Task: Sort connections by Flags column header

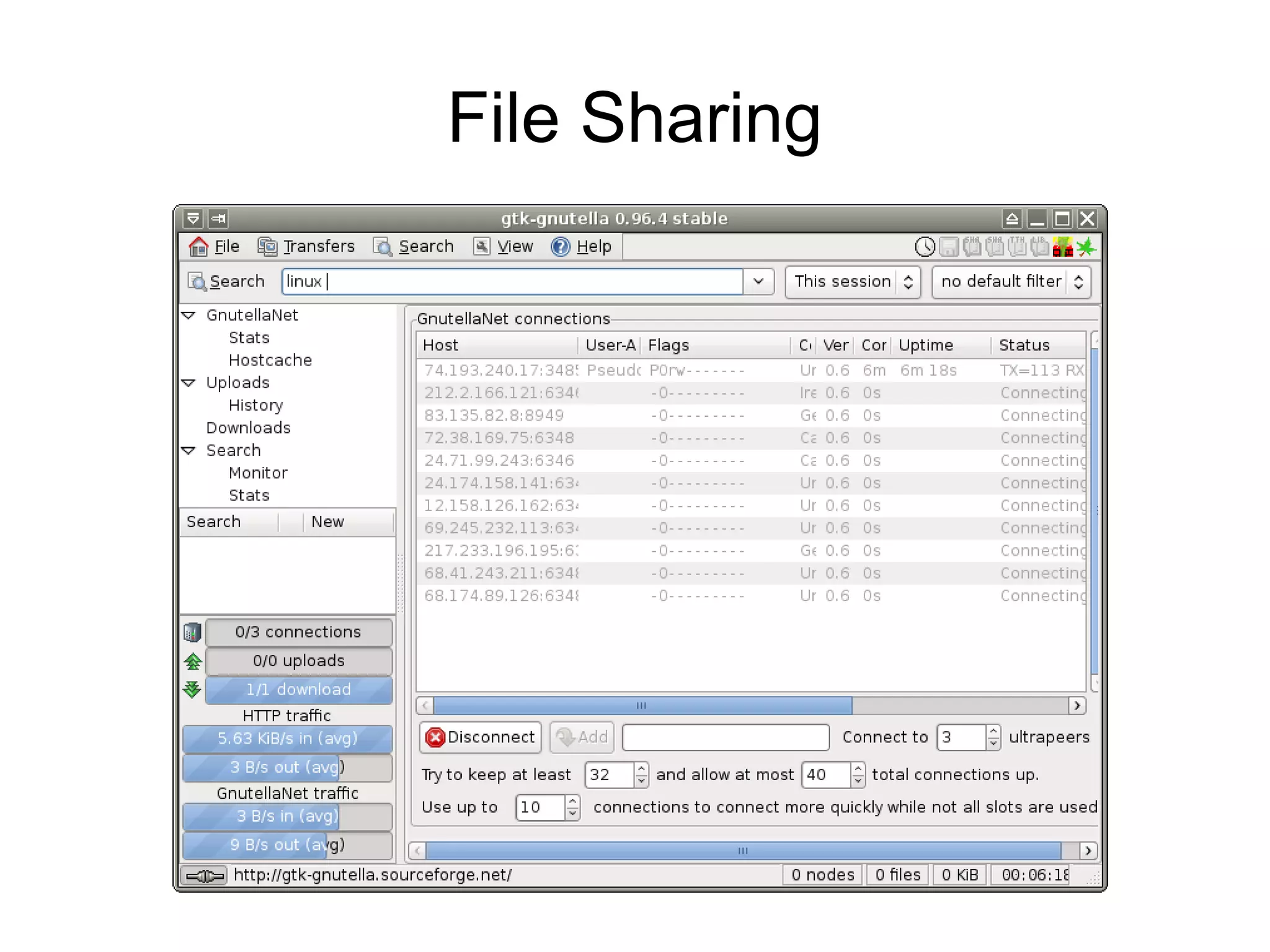Action: [716, 345]
